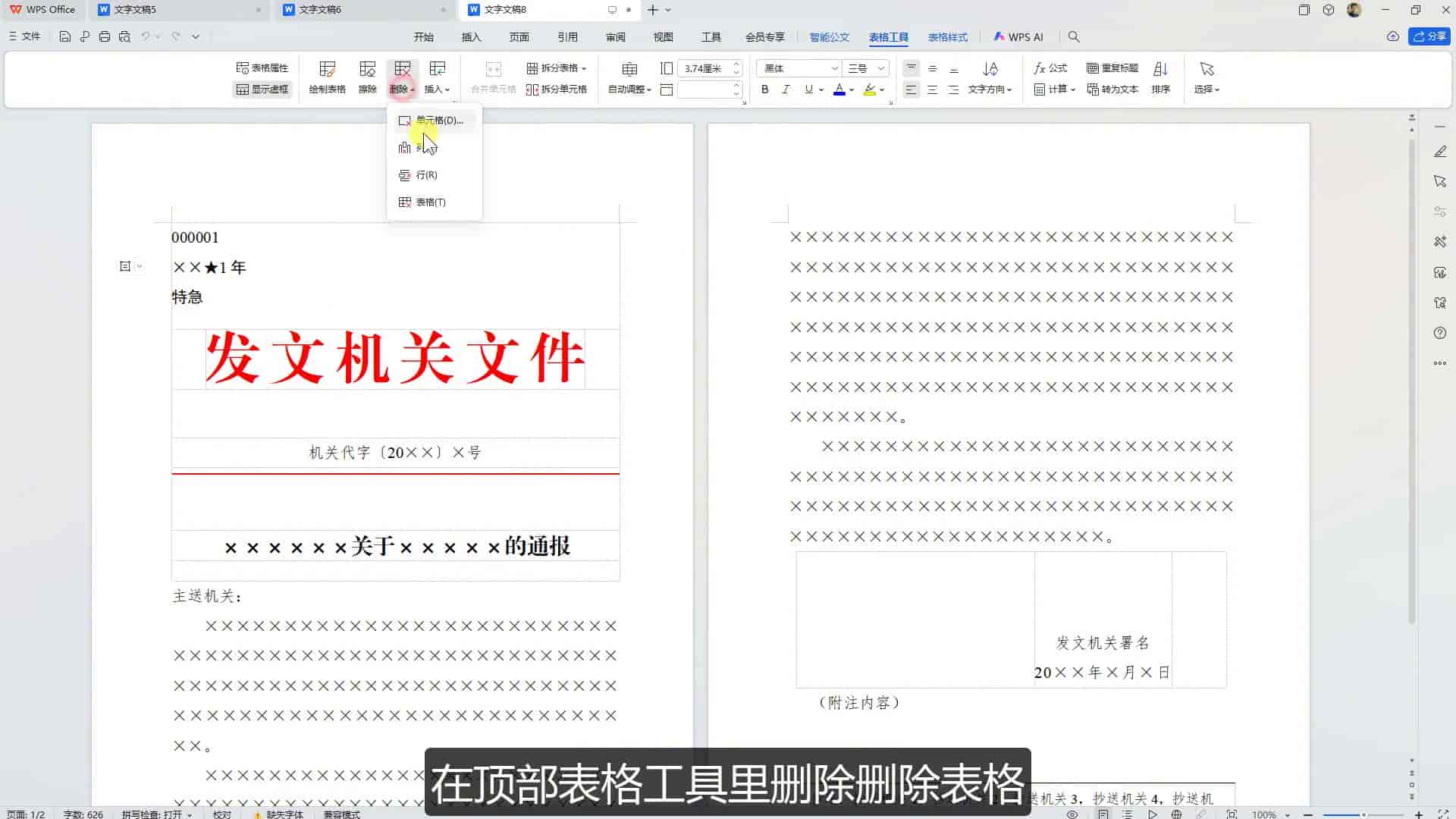Click the pen edit icon in right sidebar

(x=1440, y=152)
